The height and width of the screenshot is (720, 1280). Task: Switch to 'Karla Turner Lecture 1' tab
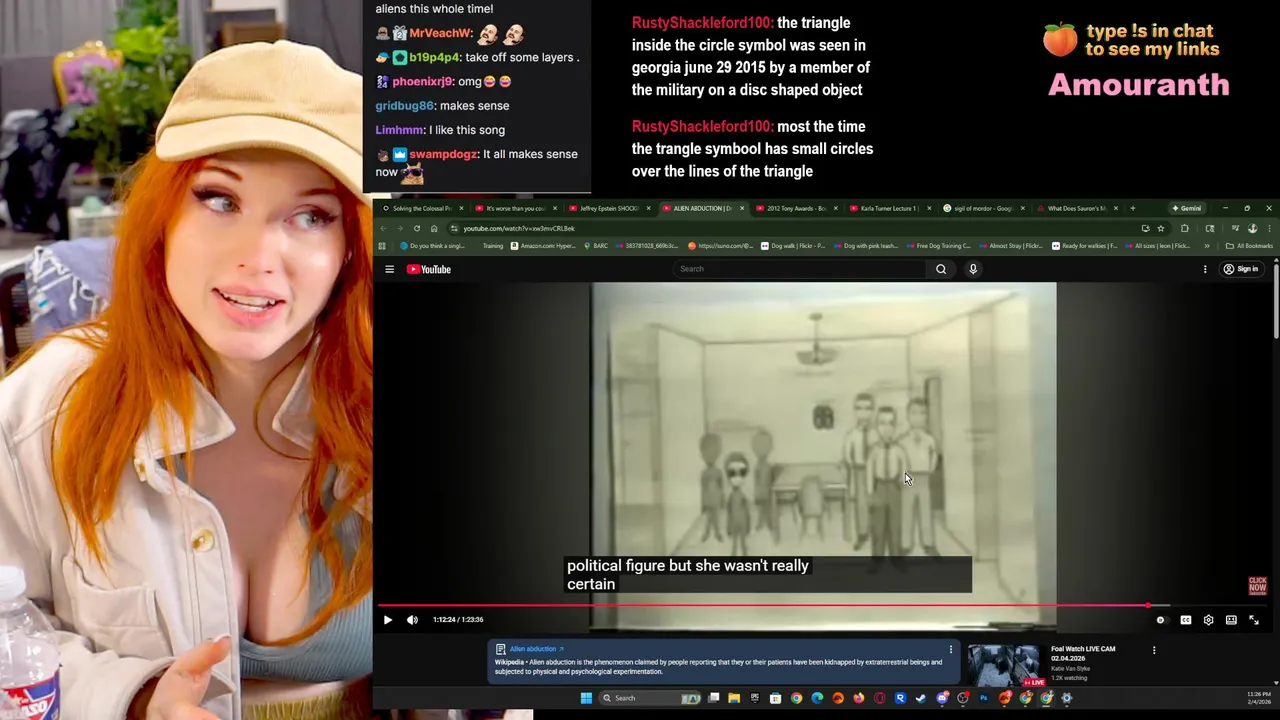(x=888, y=208)
